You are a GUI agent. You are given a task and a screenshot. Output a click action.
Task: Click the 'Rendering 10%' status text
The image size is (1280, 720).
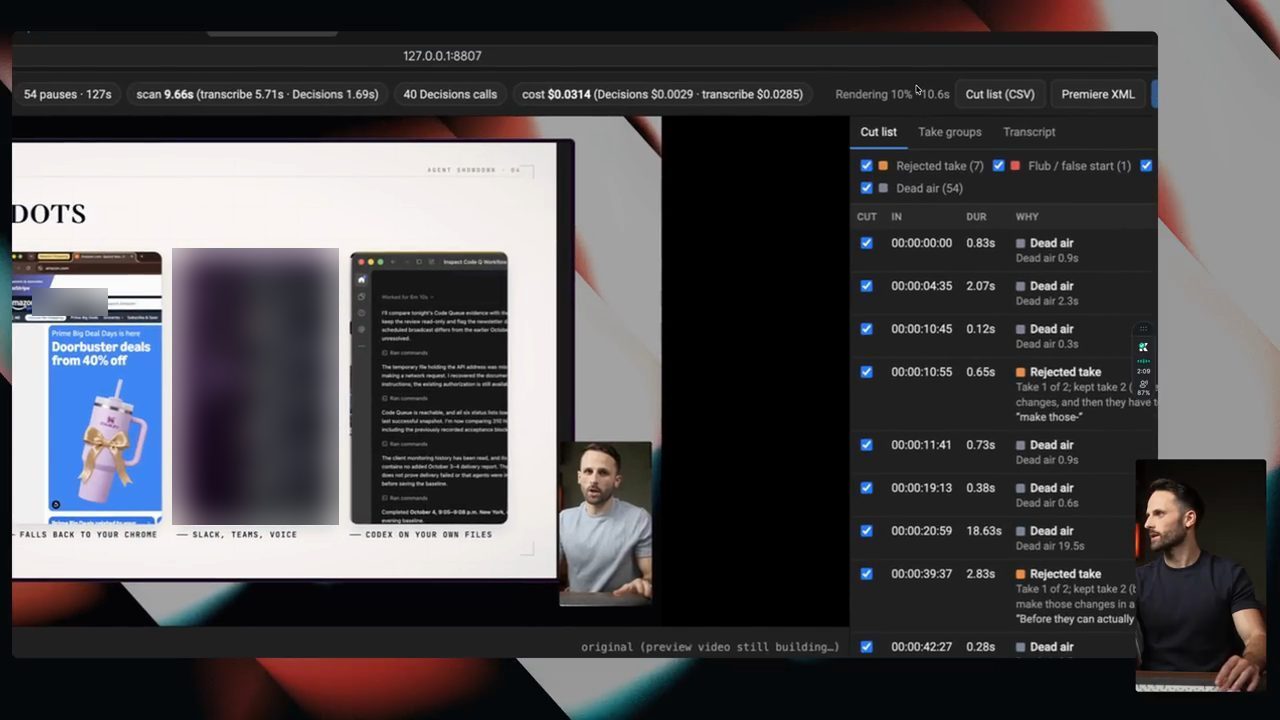[x=874, y=94]
